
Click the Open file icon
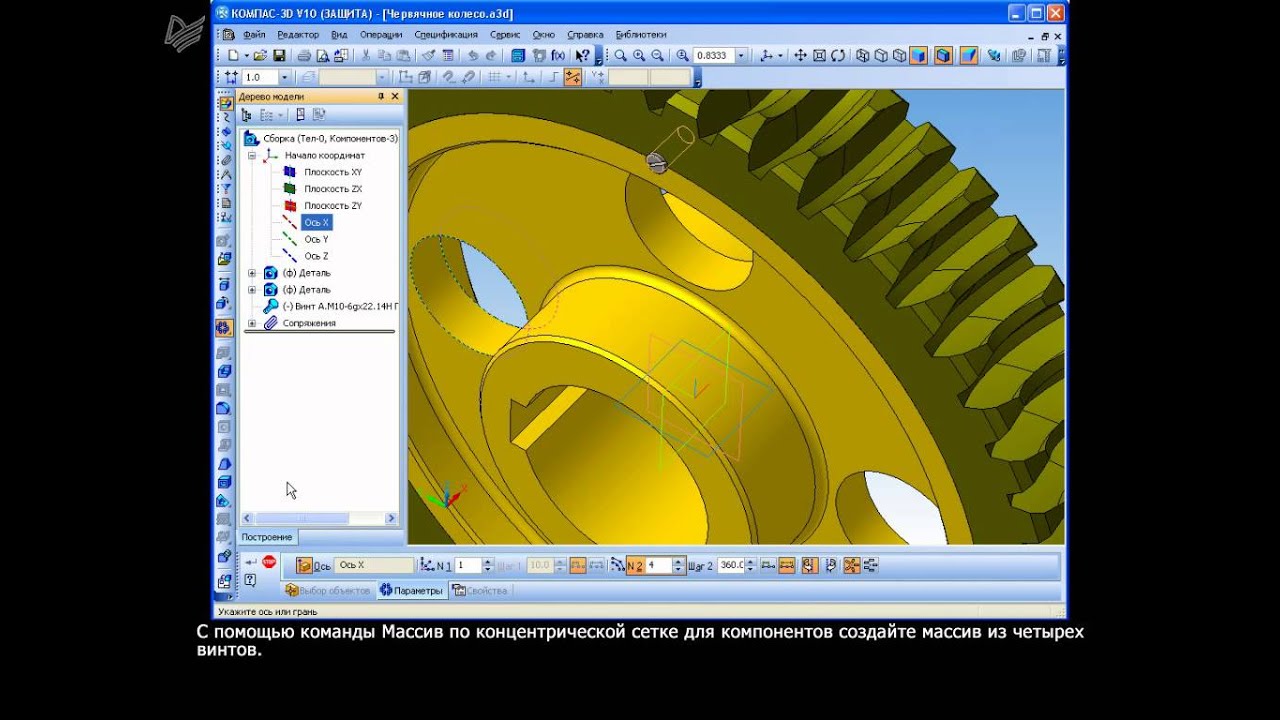260,56
